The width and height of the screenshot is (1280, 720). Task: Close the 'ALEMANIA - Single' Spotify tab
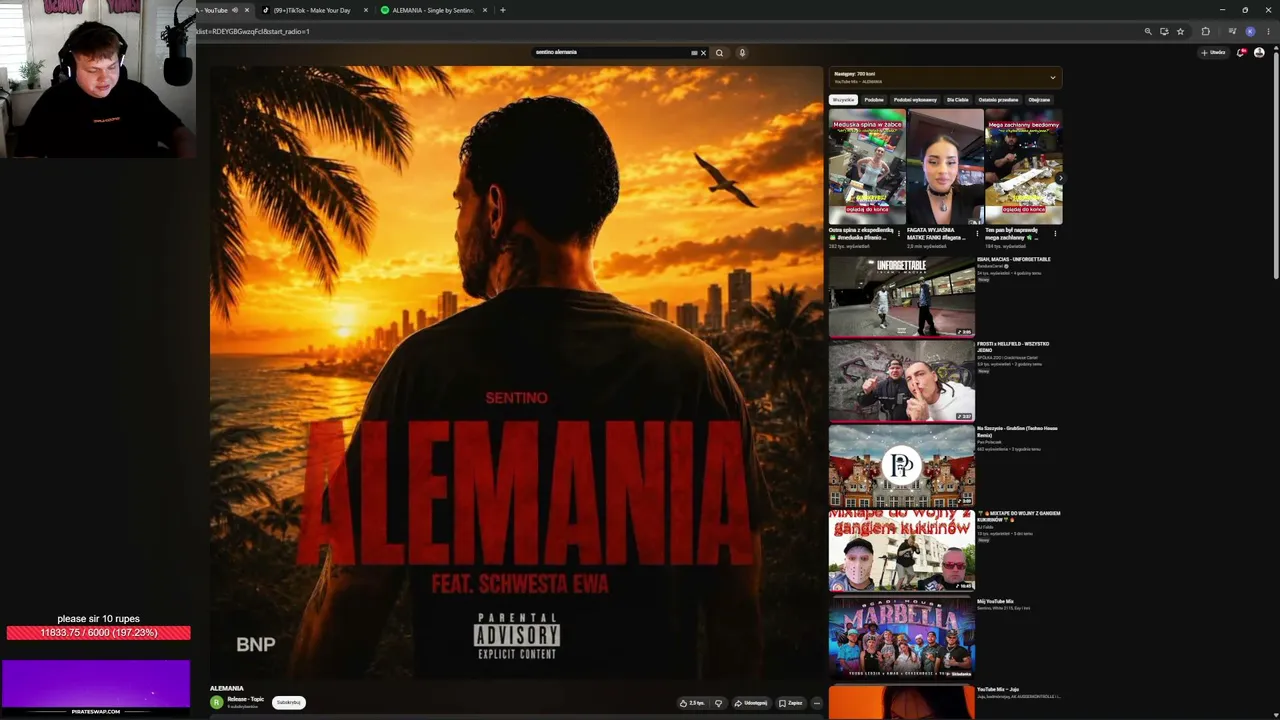click(485, 10)
